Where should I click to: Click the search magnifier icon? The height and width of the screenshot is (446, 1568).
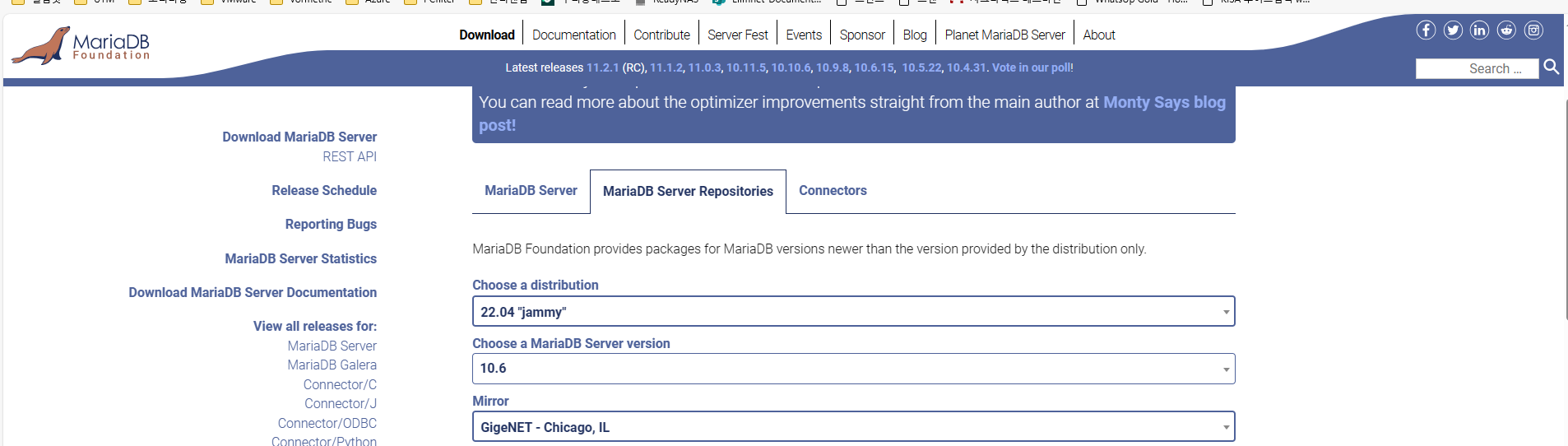(x=1552, y=67)
